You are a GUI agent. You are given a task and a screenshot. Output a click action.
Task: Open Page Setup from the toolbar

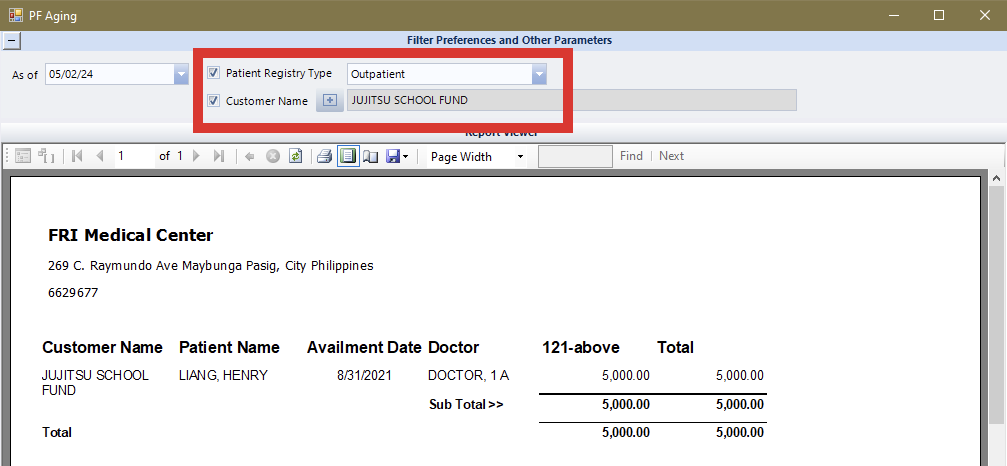(x=370, y=157)
